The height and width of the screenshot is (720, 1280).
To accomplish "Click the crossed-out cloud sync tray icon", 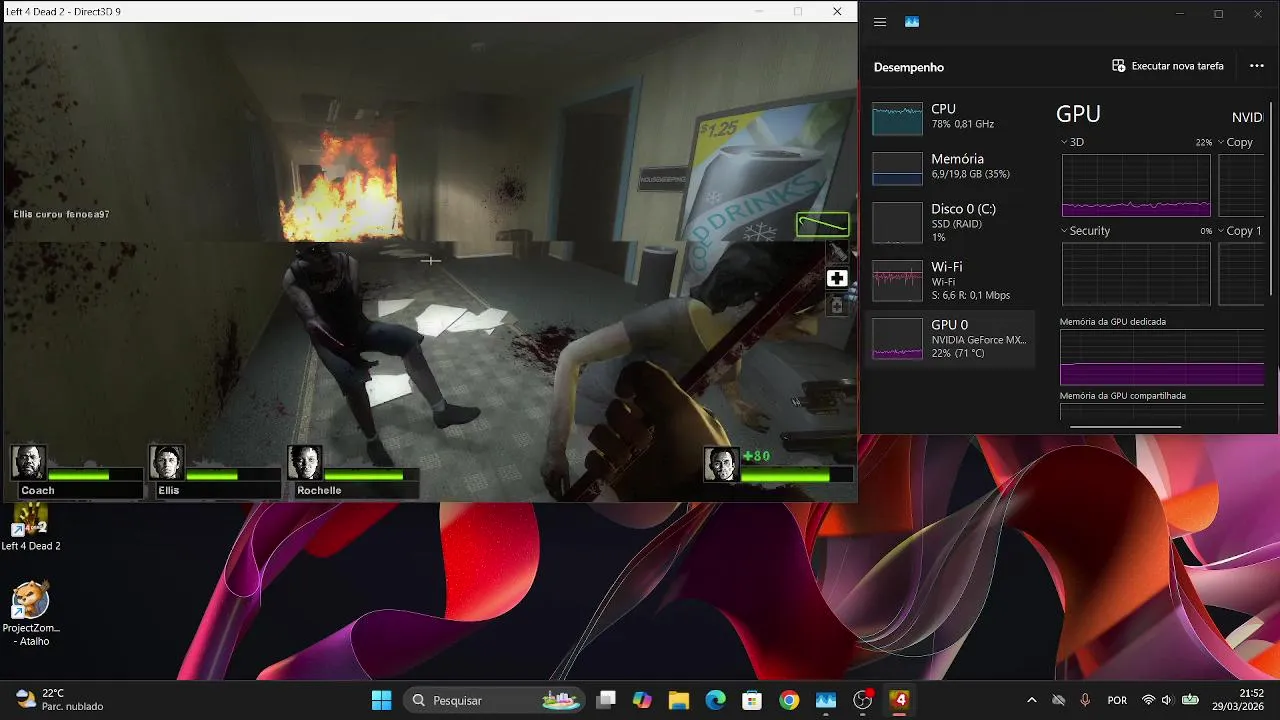I will 1058,700.
